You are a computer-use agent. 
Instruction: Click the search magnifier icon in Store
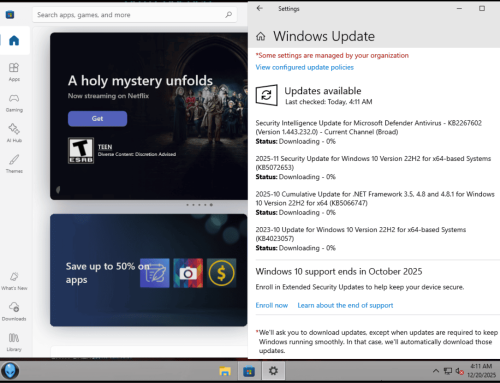[x=228, y=15]
